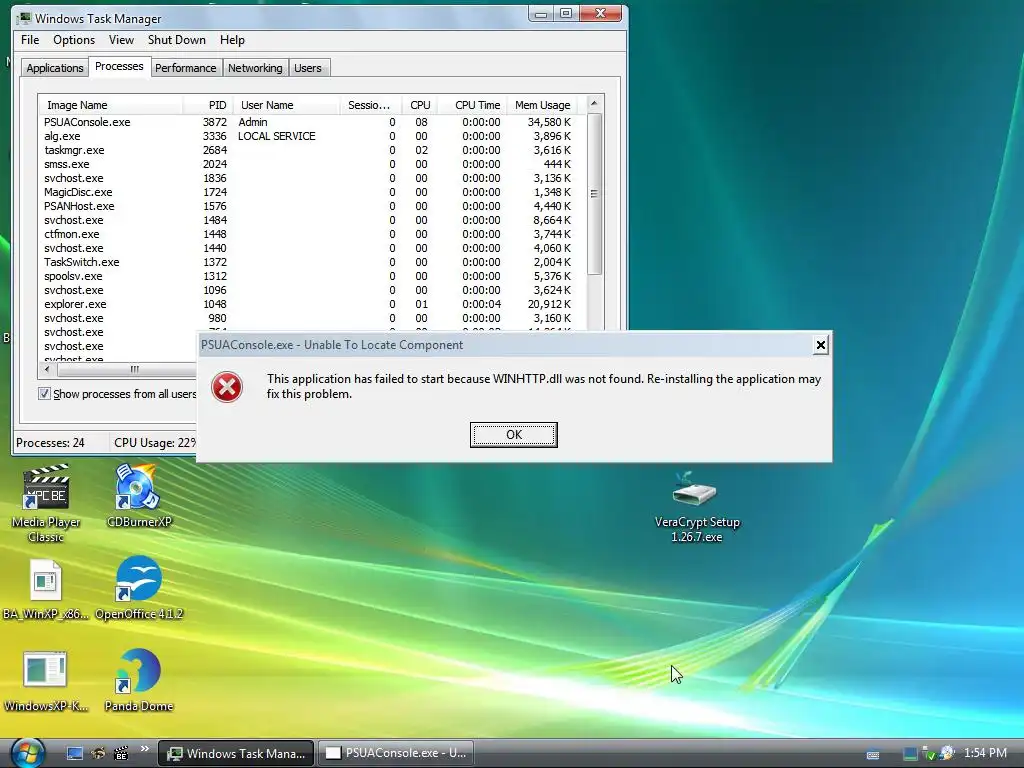Expand quick launch overflow chevron

144,748
